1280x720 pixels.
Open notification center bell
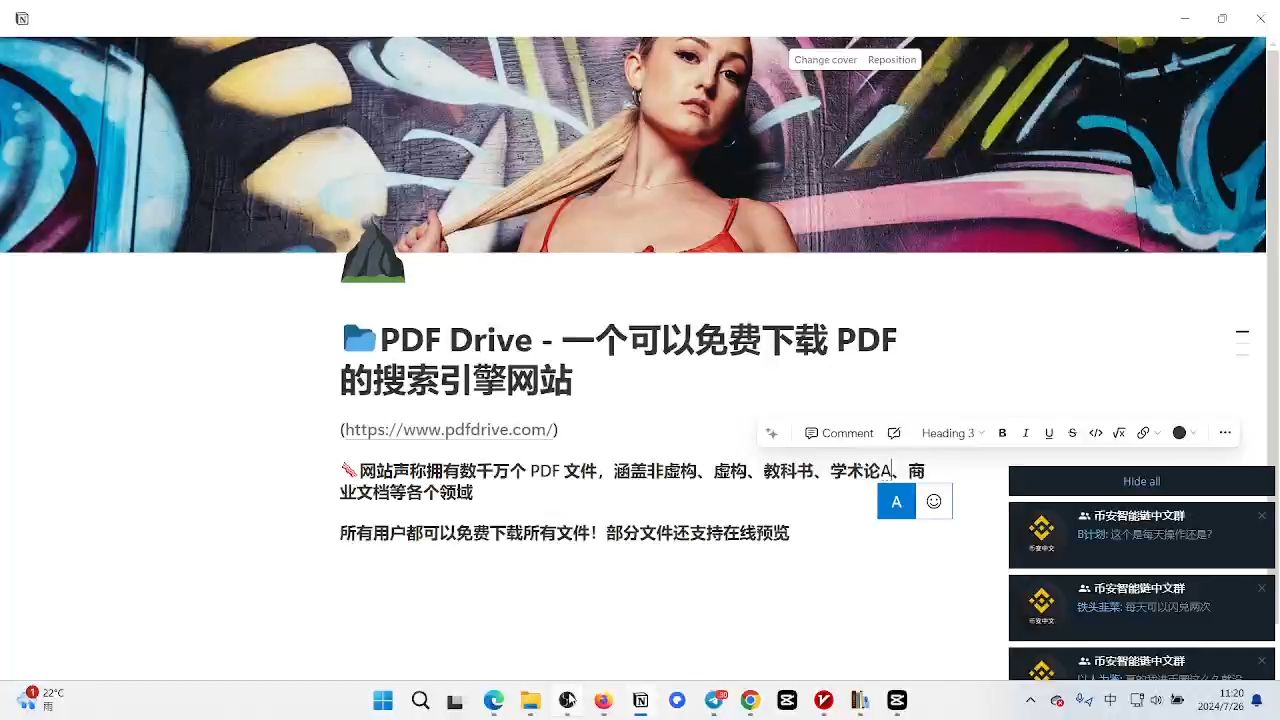tap(1258, 700)
